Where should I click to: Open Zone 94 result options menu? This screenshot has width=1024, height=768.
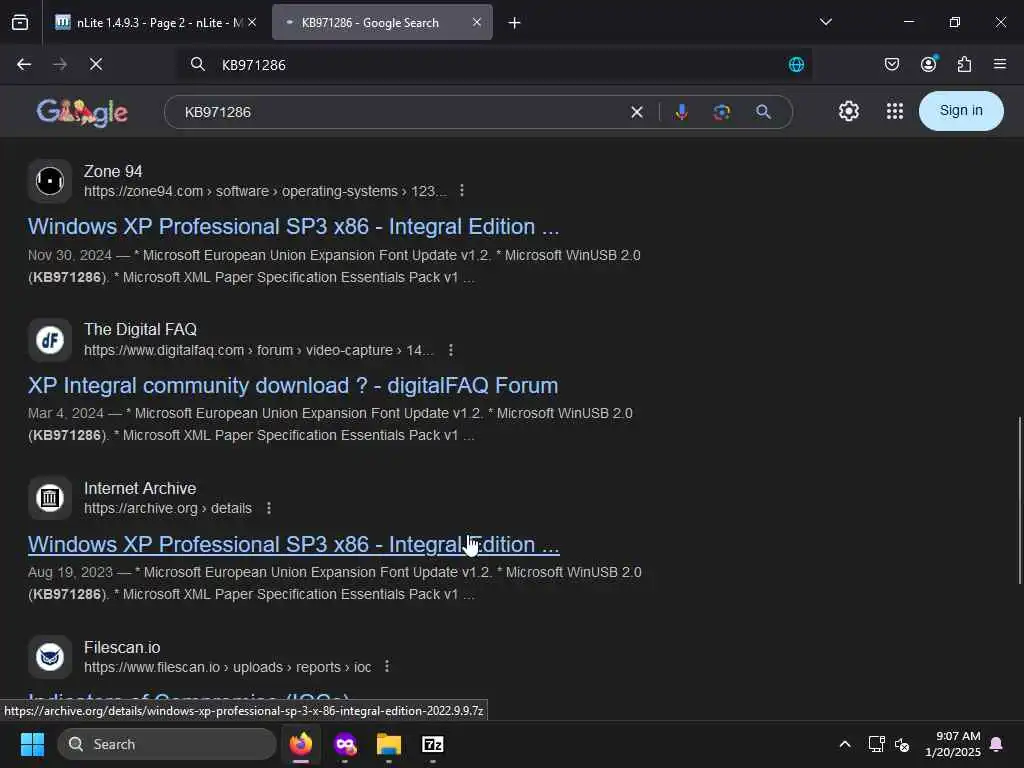(x=462, y=191)
